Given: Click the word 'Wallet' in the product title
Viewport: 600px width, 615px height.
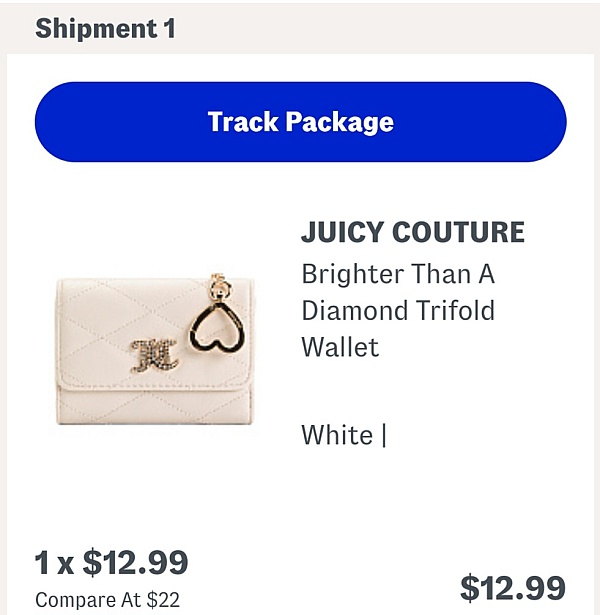Looking at the screenshot, I should pos(340,347).
